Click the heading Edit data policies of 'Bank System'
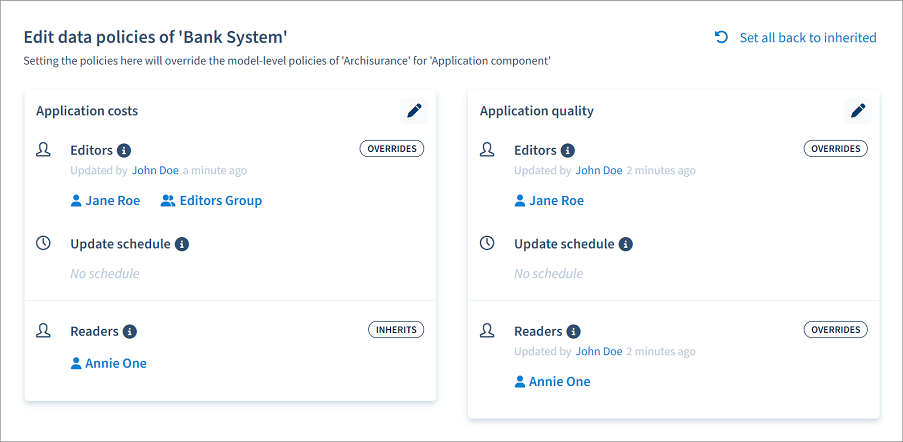Image resolution: width=903 pixels, height=442 pixels. pos(155,37)
